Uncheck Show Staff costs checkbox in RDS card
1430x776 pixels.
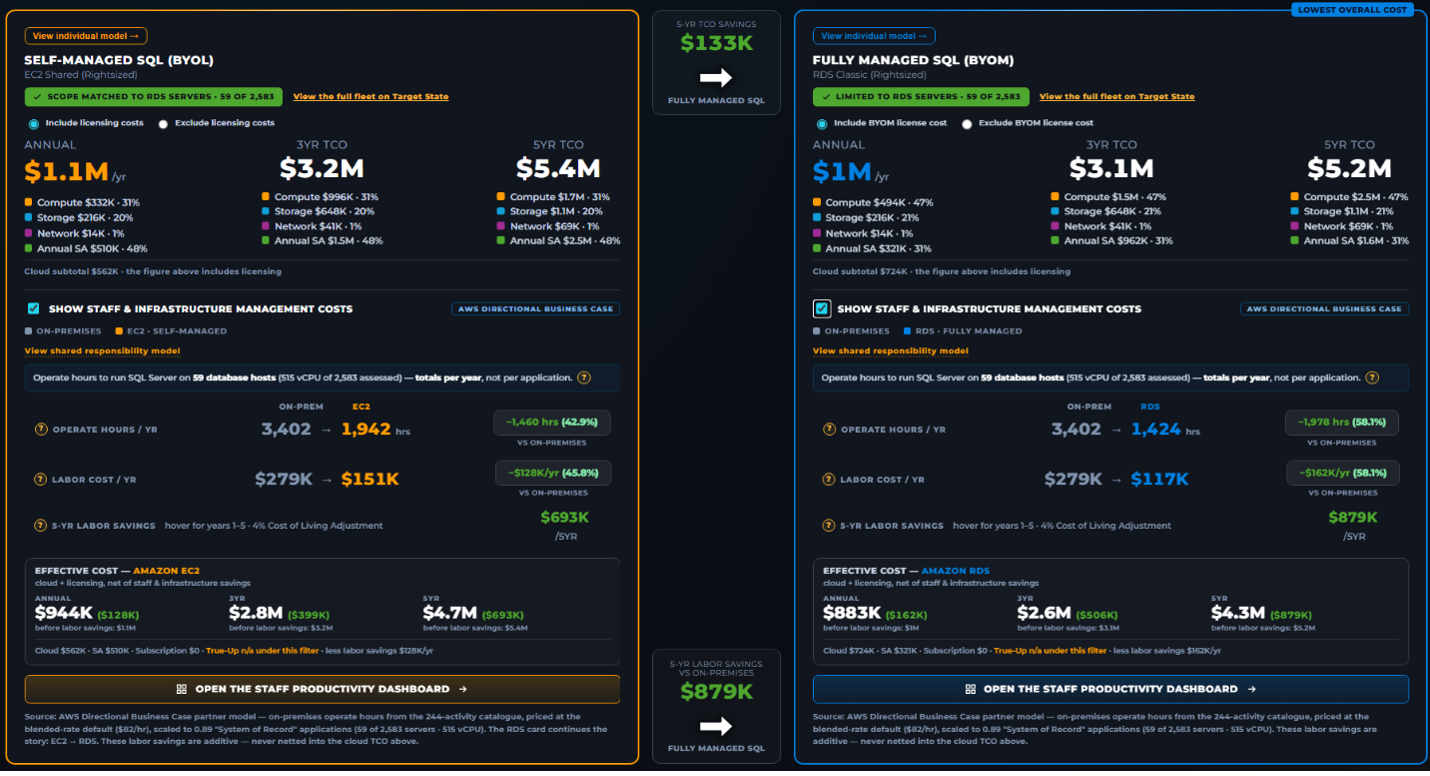tap(822, 309)
